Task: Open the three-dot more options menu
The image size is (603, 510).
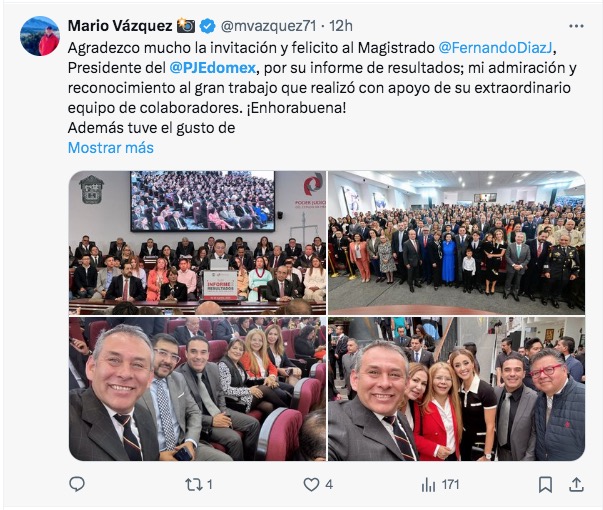Action: tap(576, 26)
